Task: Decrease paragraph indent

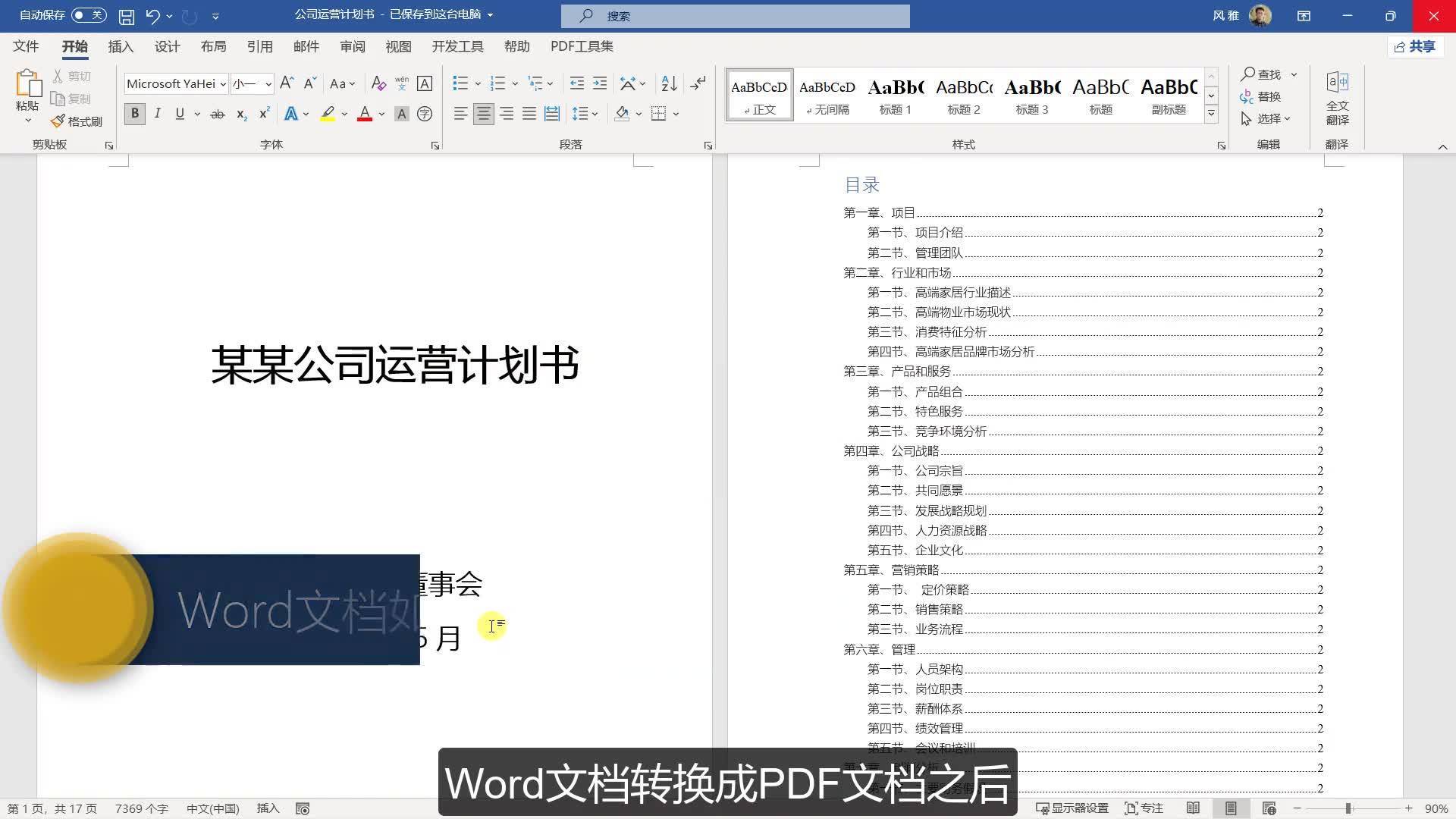Action: pyautogui.click(x=577, y=83)
